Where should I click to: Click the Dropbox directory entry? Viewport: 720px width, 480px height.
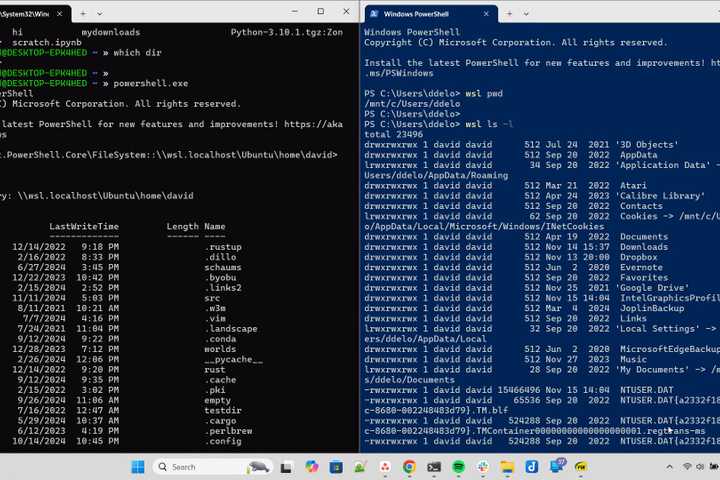click(x=638, y=257)
